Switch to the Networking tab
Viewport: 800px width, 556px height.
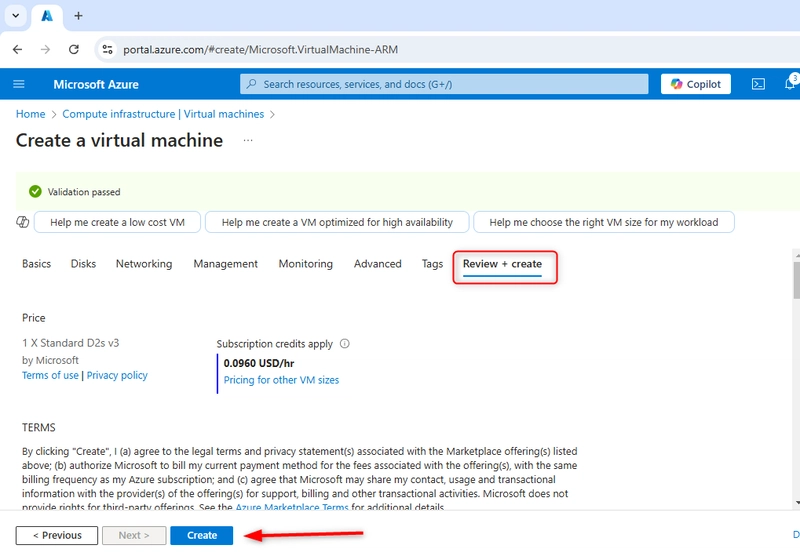[144, 264]
